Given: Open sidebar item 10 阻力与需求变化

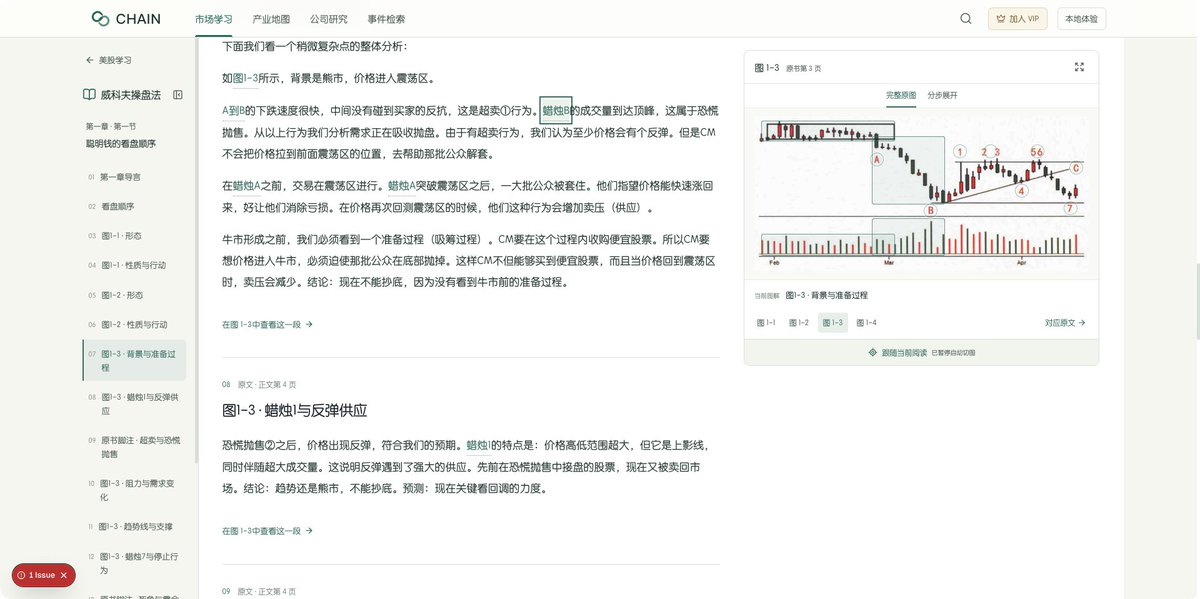Looking at the screenshot, I should 134,490.
